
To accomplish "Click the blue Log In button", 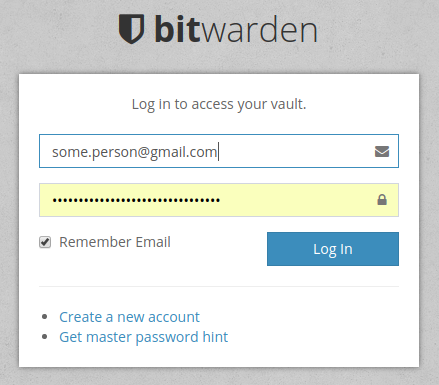I will 333,249.
